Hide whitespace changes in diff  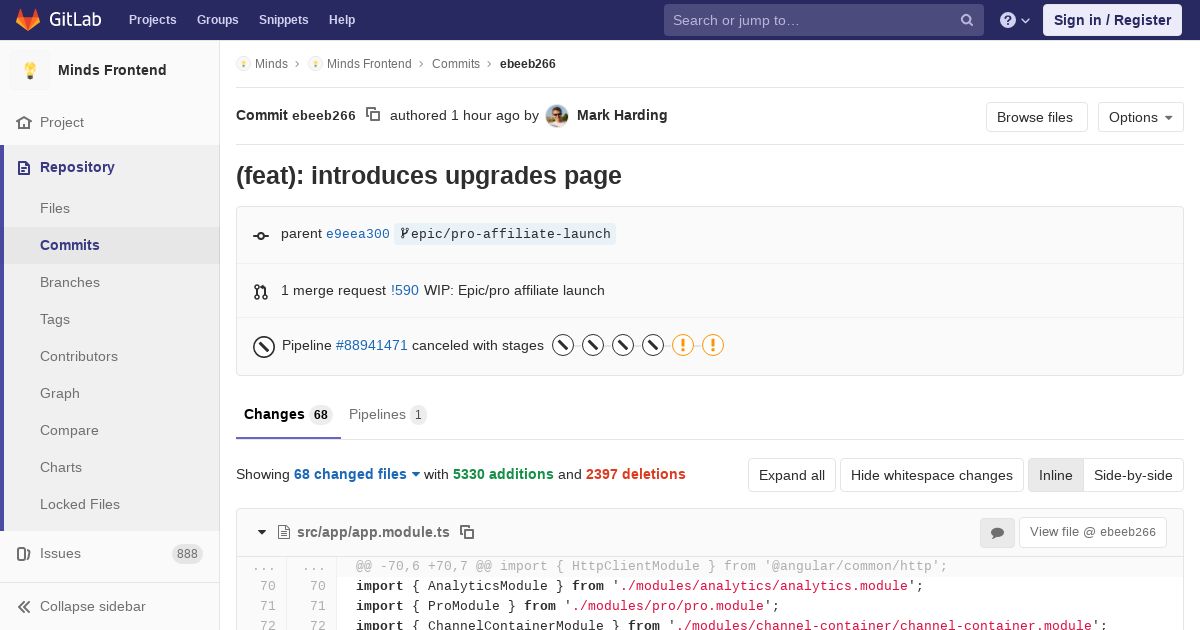[x=931, y=475]
